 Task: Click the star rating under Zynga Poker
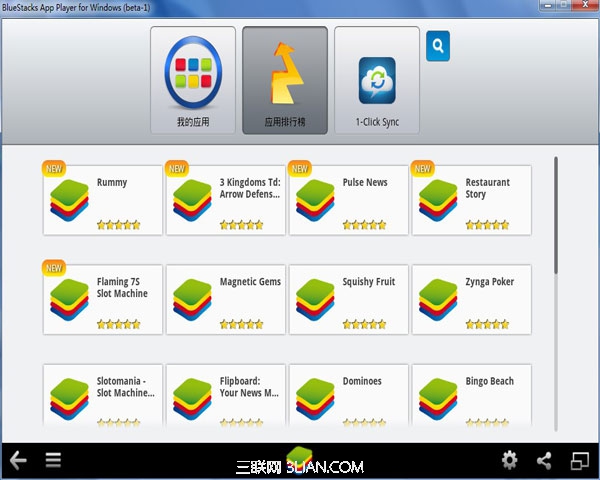(487, 325)
